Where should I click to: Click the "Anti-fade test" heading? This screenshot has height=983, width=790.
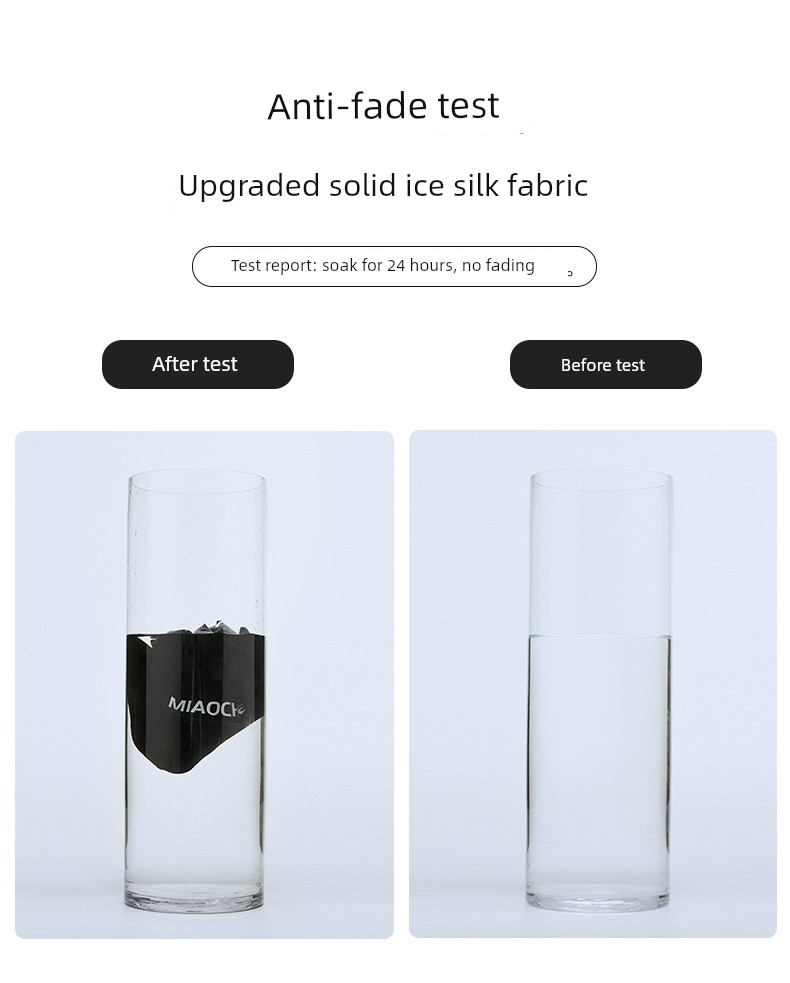(383, 106)
